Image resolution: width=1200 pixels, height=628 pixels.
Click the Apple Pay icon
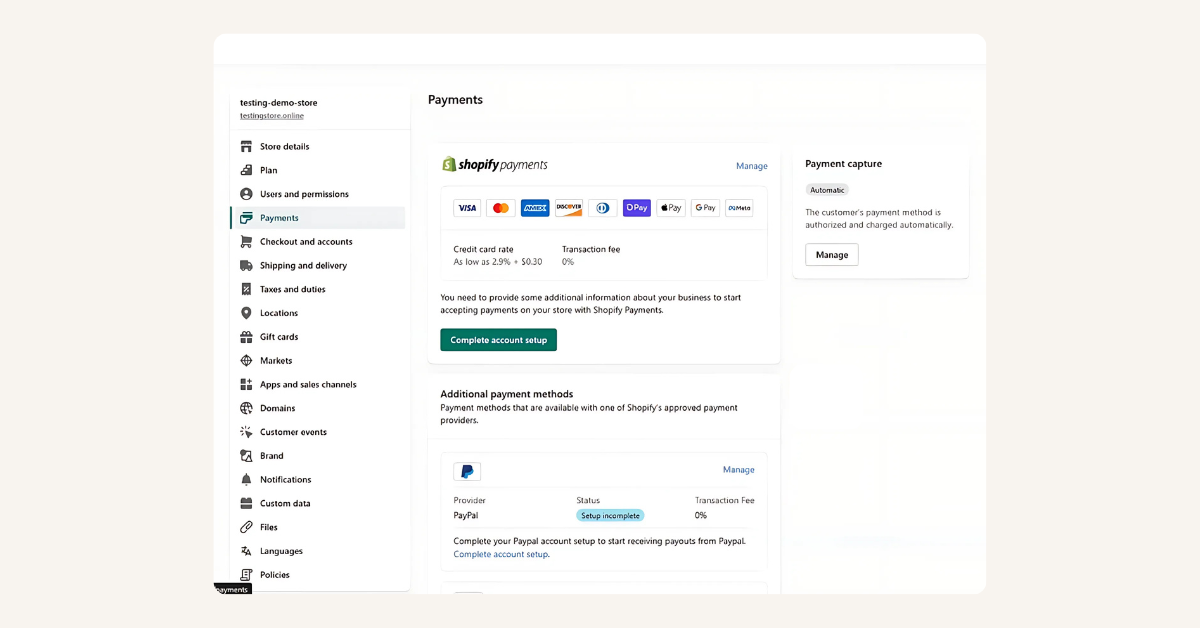[x=670, y=207]
